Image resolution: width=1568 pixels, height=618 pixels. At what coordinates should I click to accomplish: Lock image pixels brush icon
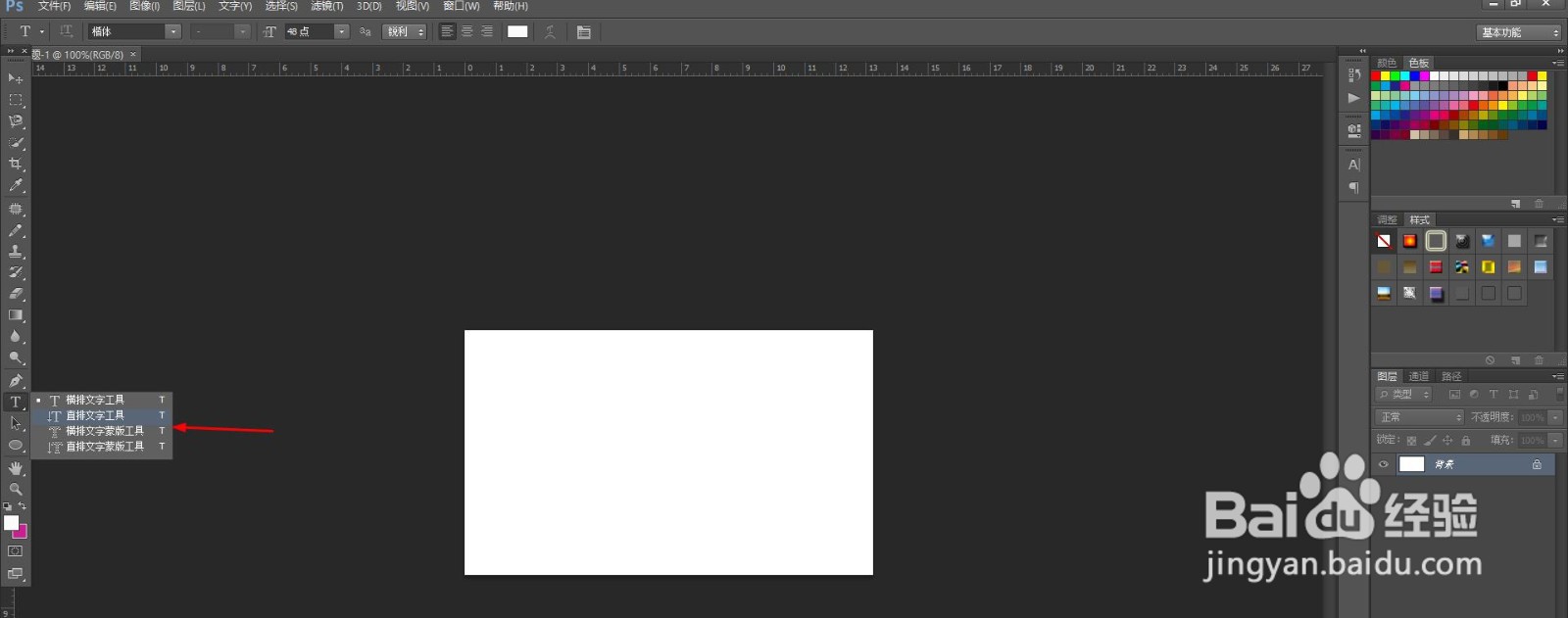[1430, 441]
